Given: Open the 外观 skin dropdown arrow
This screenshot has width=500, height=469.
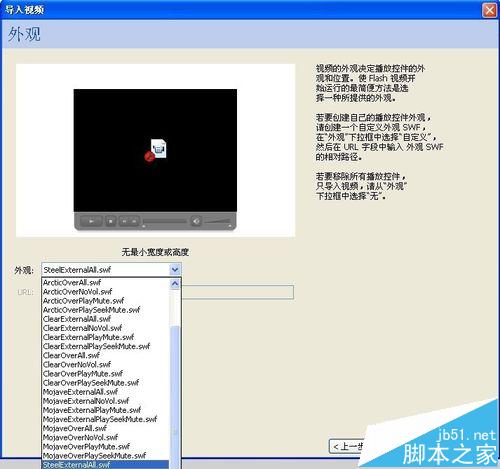Looking at the screenshot, I should tap(175, 270).
